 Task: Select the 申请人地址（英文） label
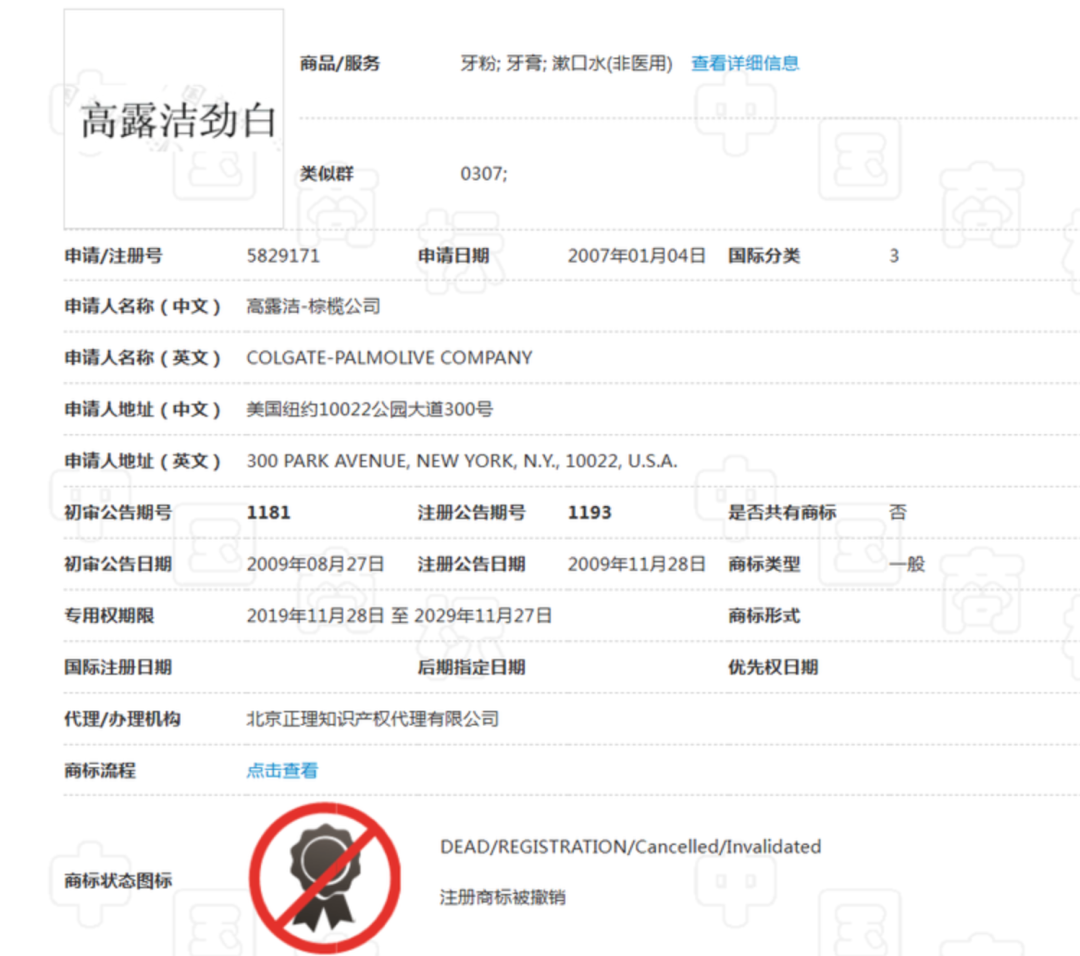coord(143,461)
